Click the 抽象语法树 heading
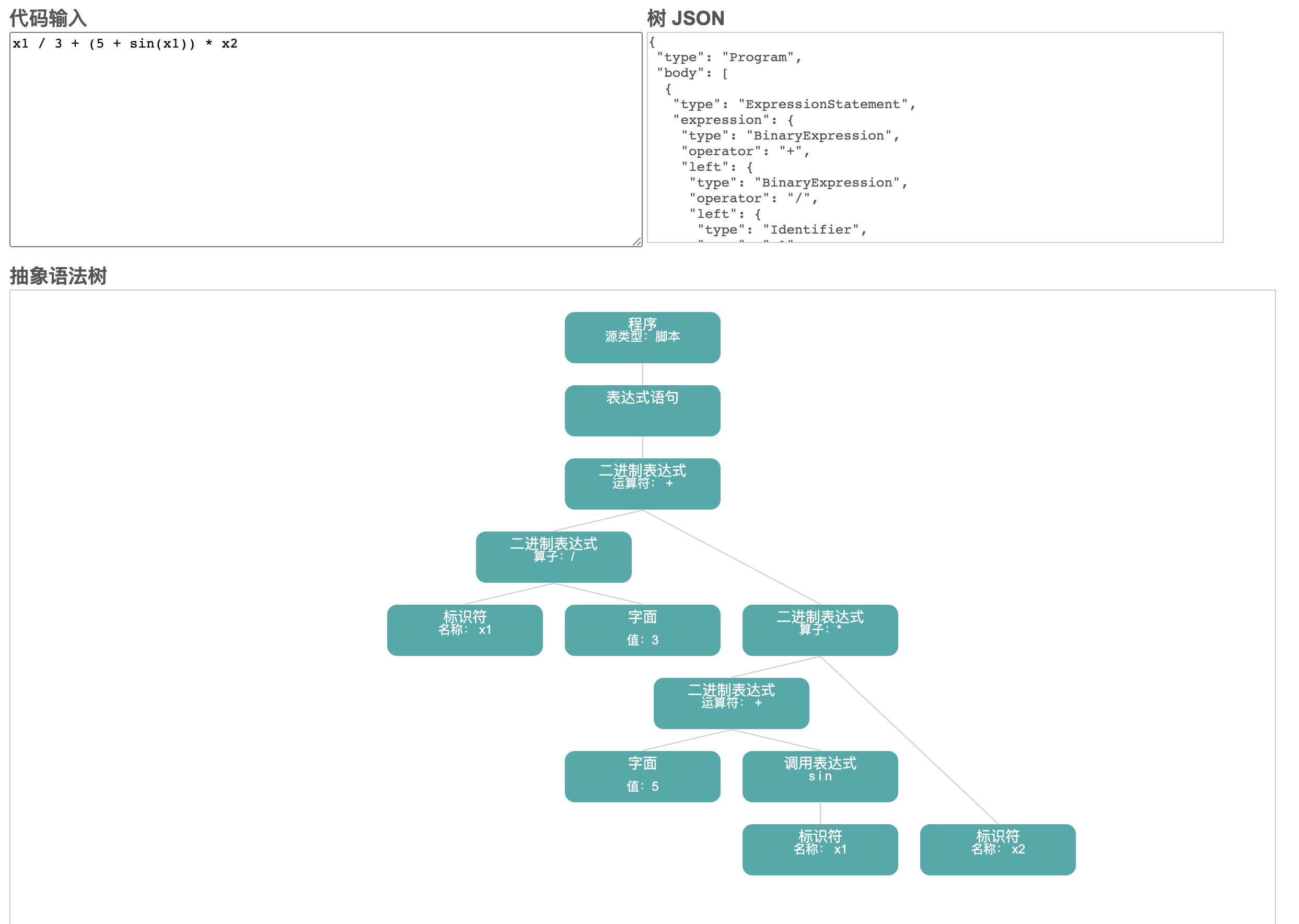Image resolution: width=1299 pixels, height=924 pixels. pos(58,276)
